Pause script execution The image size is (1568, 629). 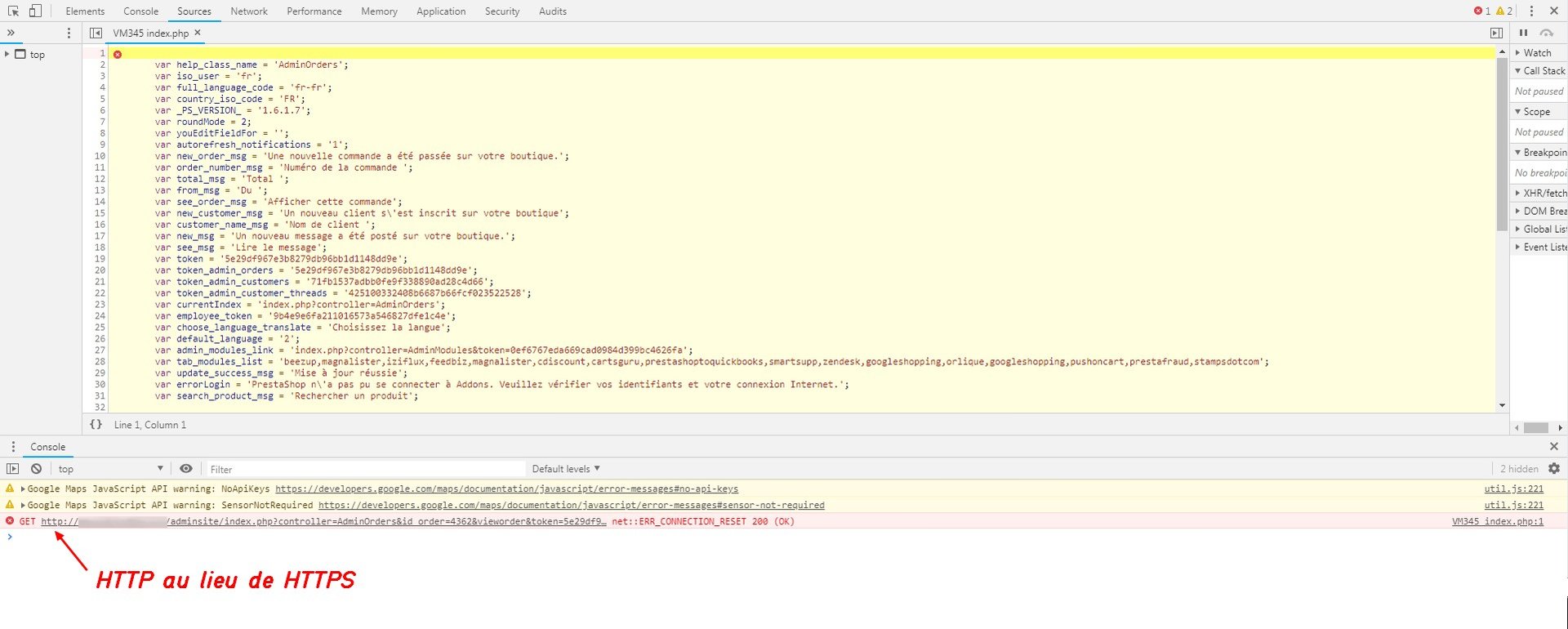pyautogui.click(x=1523, y=33)
